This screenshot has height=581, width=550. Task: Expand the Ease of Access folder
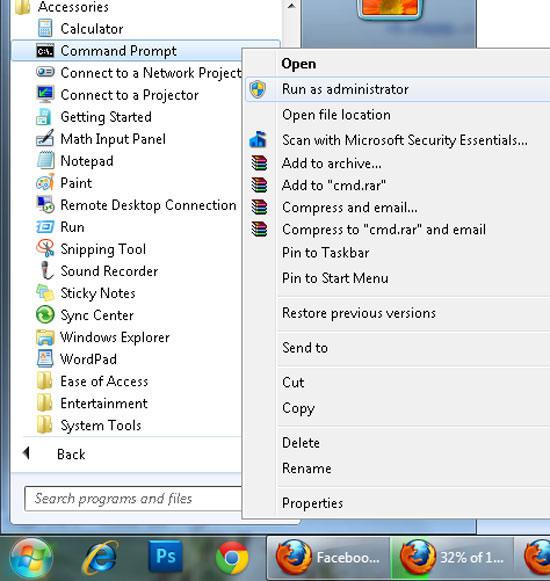click(93, 381)
